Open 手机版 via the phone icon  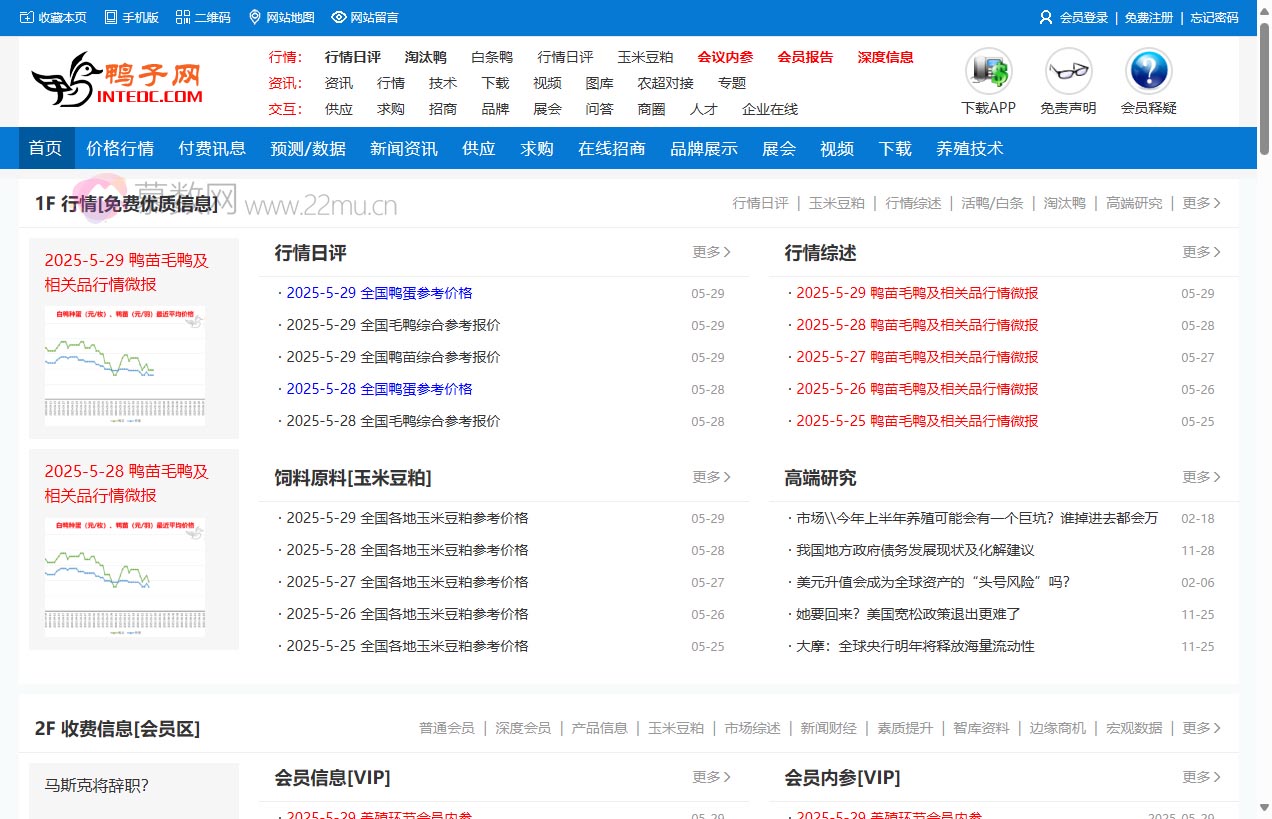(112, 16)
